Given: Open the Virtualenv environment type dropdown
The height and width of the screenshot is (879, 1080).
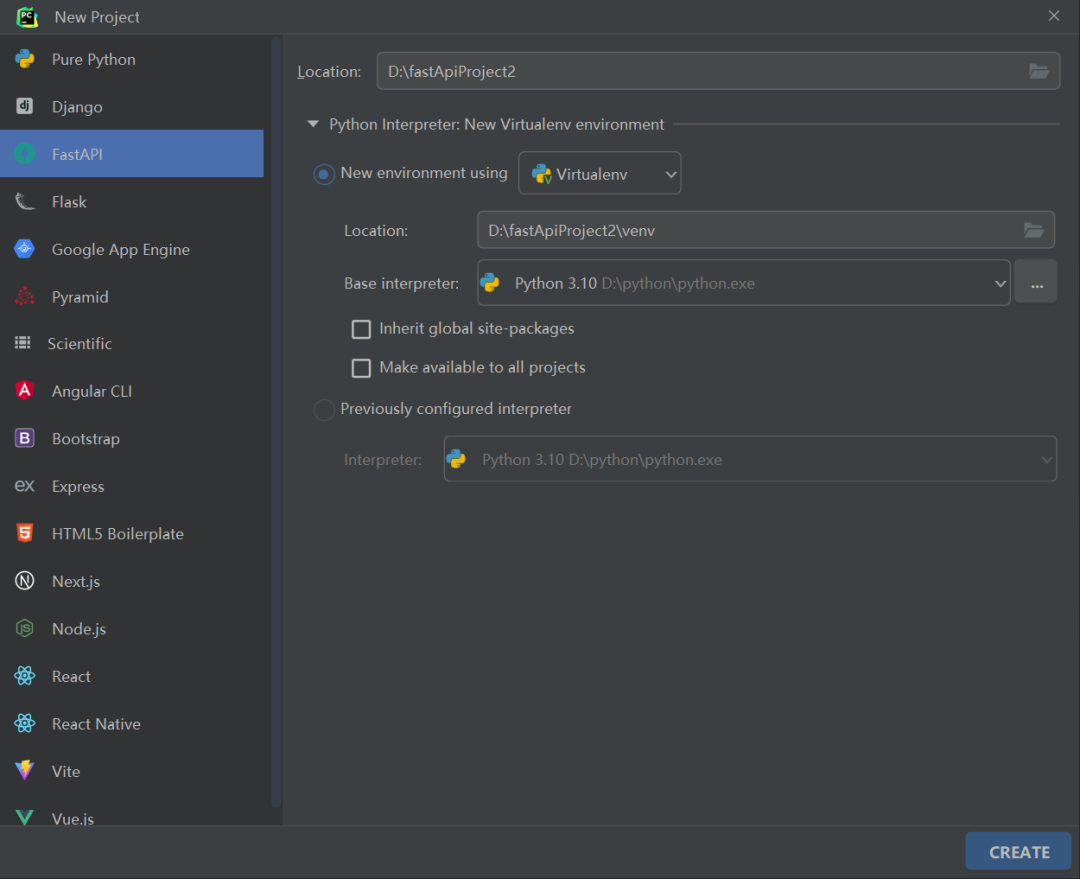Looking at the screenshot, I should 599,174.
